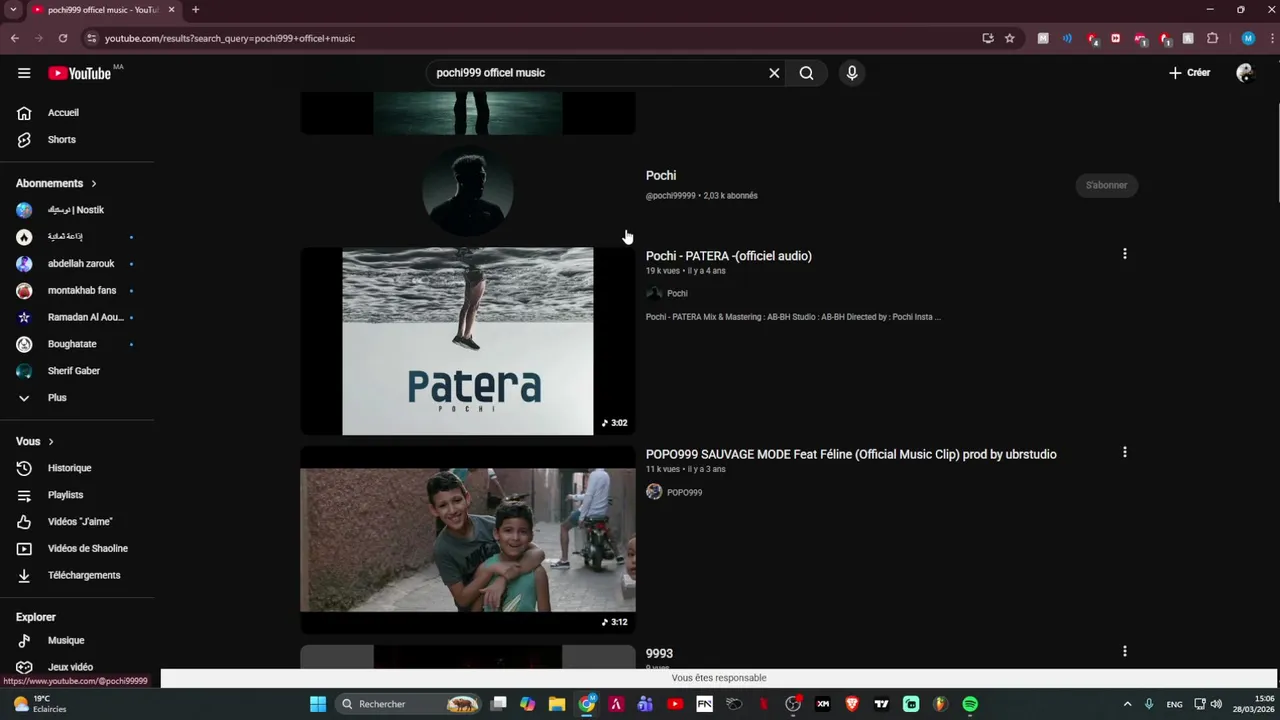Open Pochi - PATERA video title
1280x720 pixels.
coord(729,256)
